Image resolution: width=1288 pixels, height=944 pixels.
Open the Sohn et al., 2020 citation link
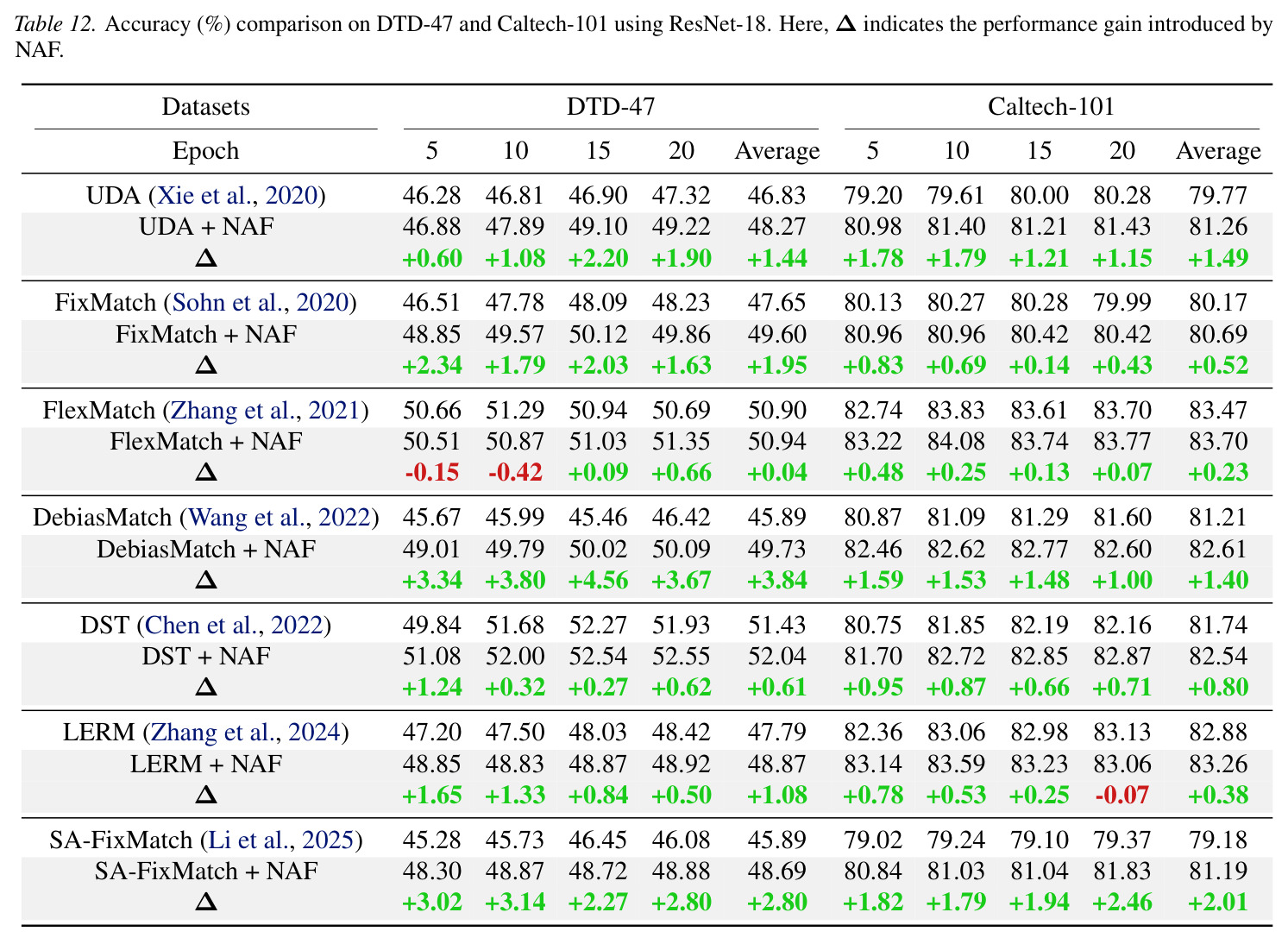click(x=261, y=303)
